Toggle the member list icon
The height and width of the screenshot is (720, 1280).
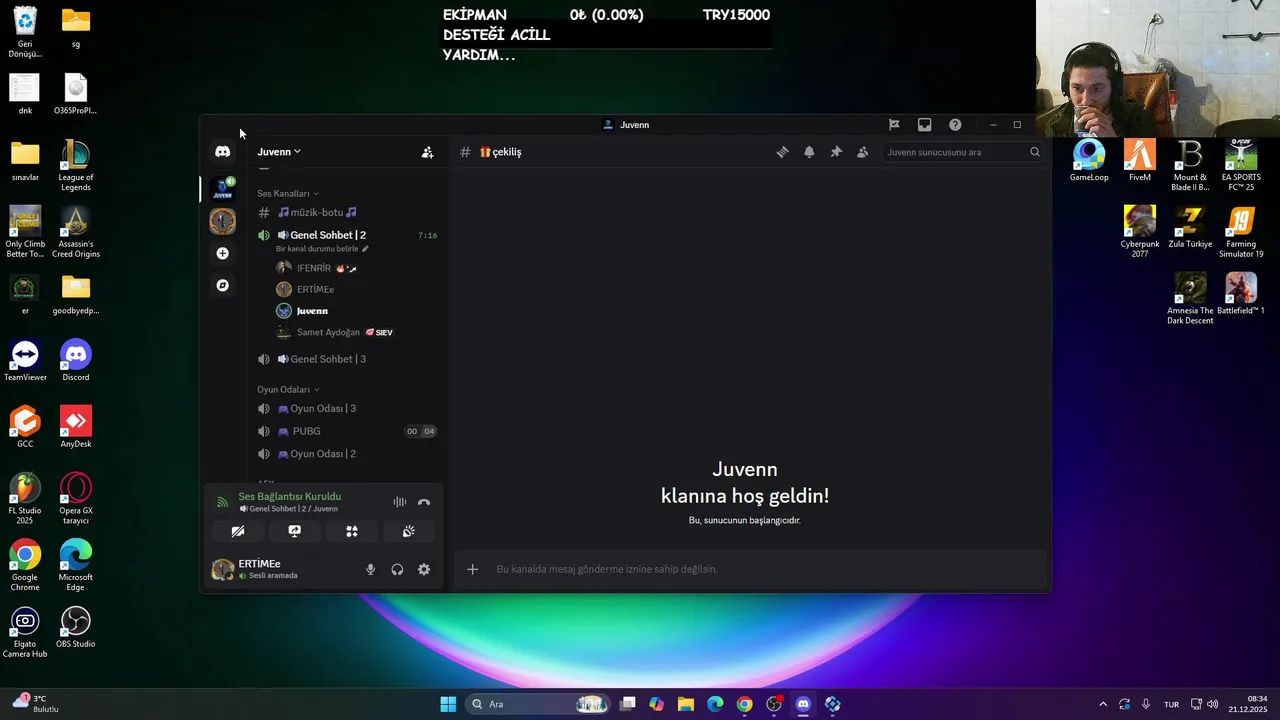pyautogui.click(x=862, y=152)
